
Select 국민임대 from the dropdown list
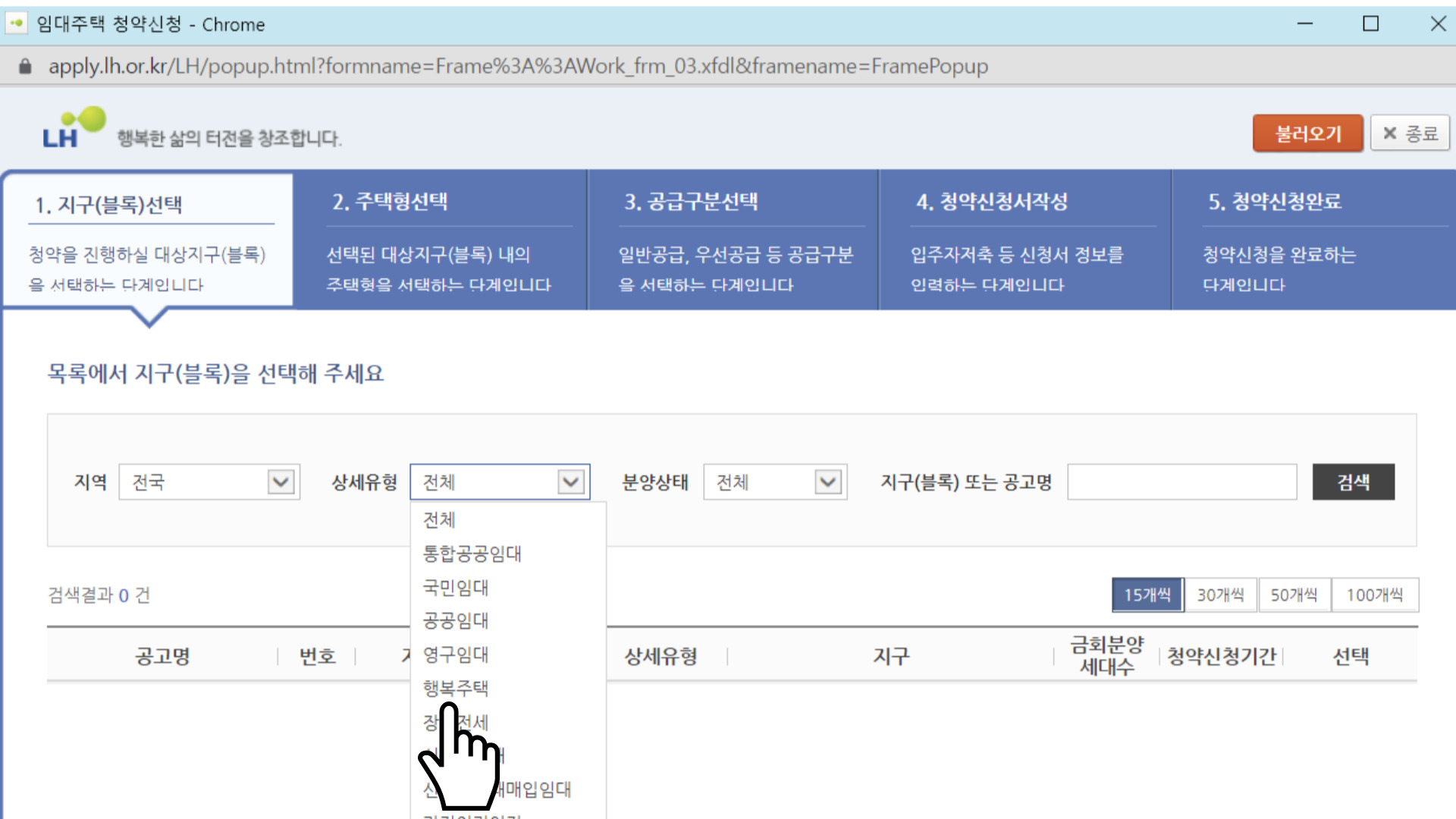click(454, 588)
